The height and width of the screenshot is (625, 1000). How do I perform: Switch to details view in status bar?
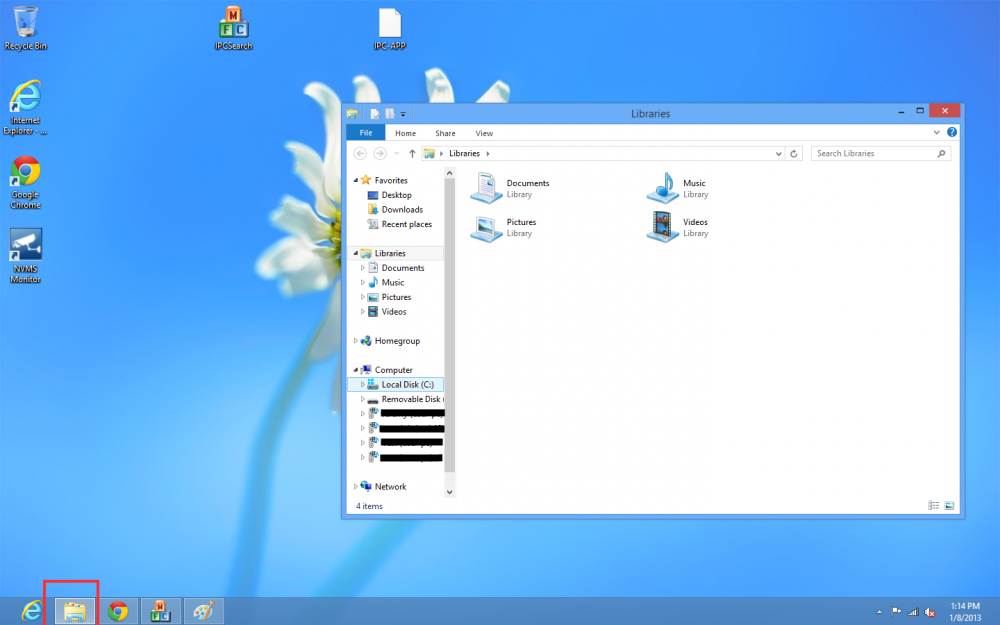(x=933, y=505)
